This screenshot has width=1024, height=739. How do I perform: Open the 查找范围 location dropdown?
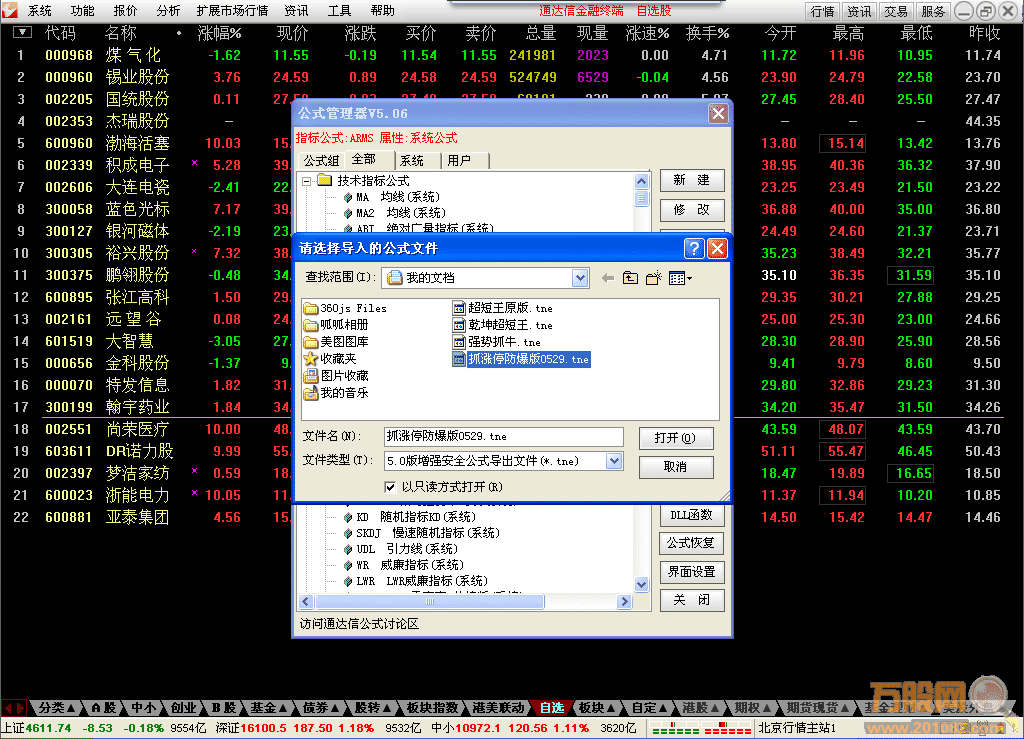click(x=580, y=278)
